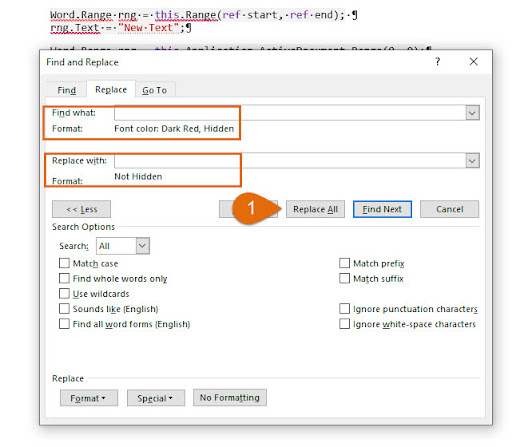Expand the Find what history dropdown

[472, 113]
